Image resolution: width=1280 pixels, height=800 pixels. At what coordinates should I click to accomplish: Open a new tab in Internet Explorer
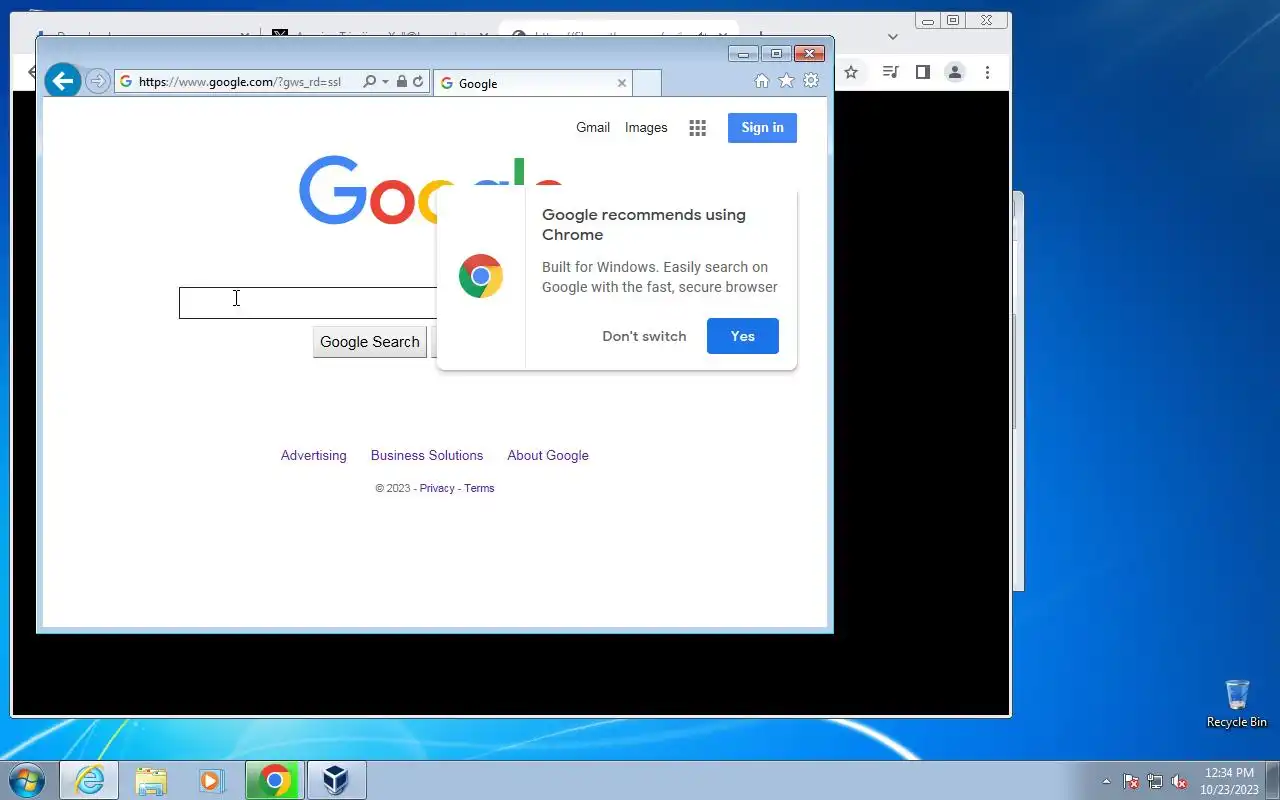(647, 83)
